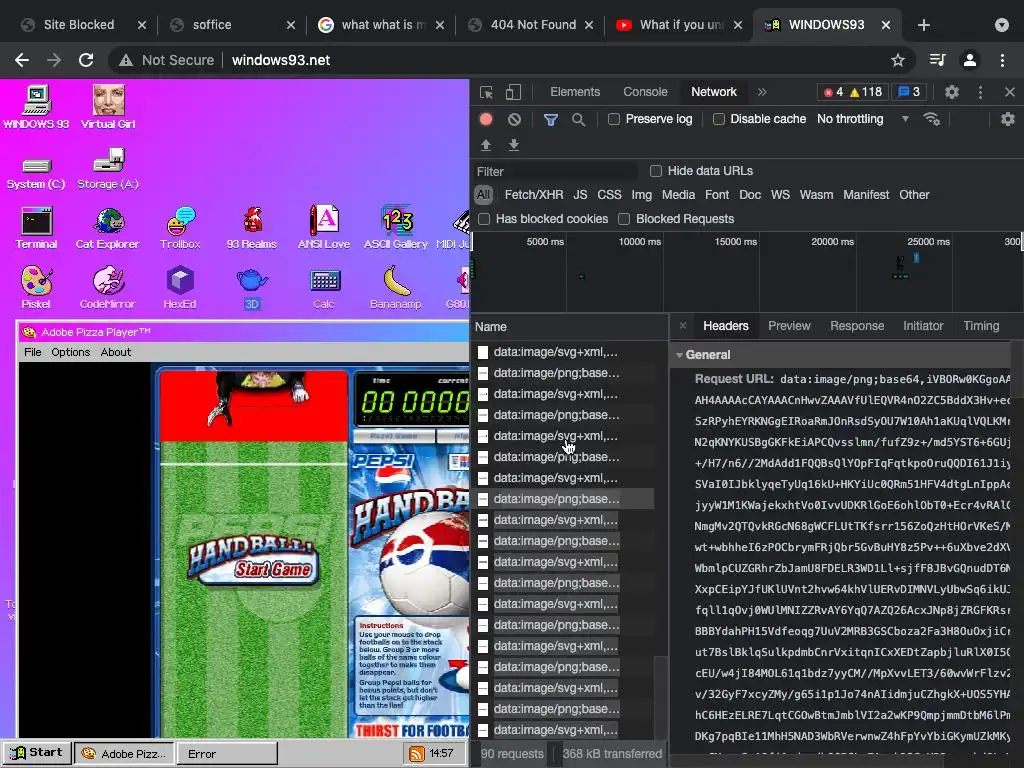
Task: Filter requests by Img type
Action: (641, 195)
